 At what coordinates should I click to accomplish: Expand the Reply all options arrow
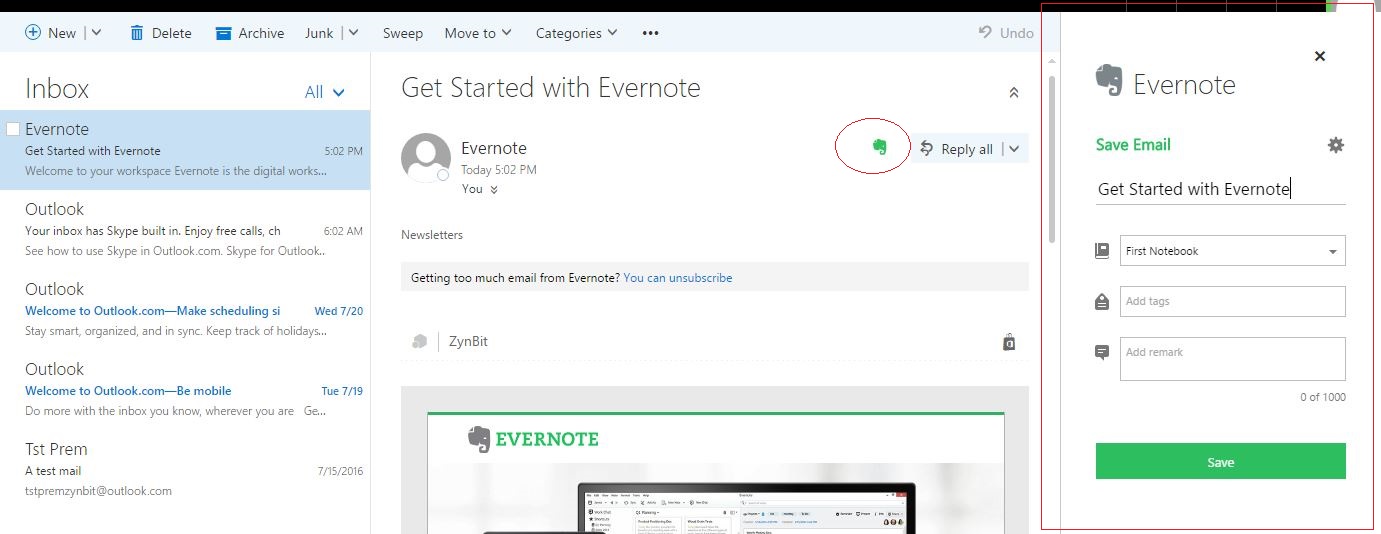[x=1014, y=149]
